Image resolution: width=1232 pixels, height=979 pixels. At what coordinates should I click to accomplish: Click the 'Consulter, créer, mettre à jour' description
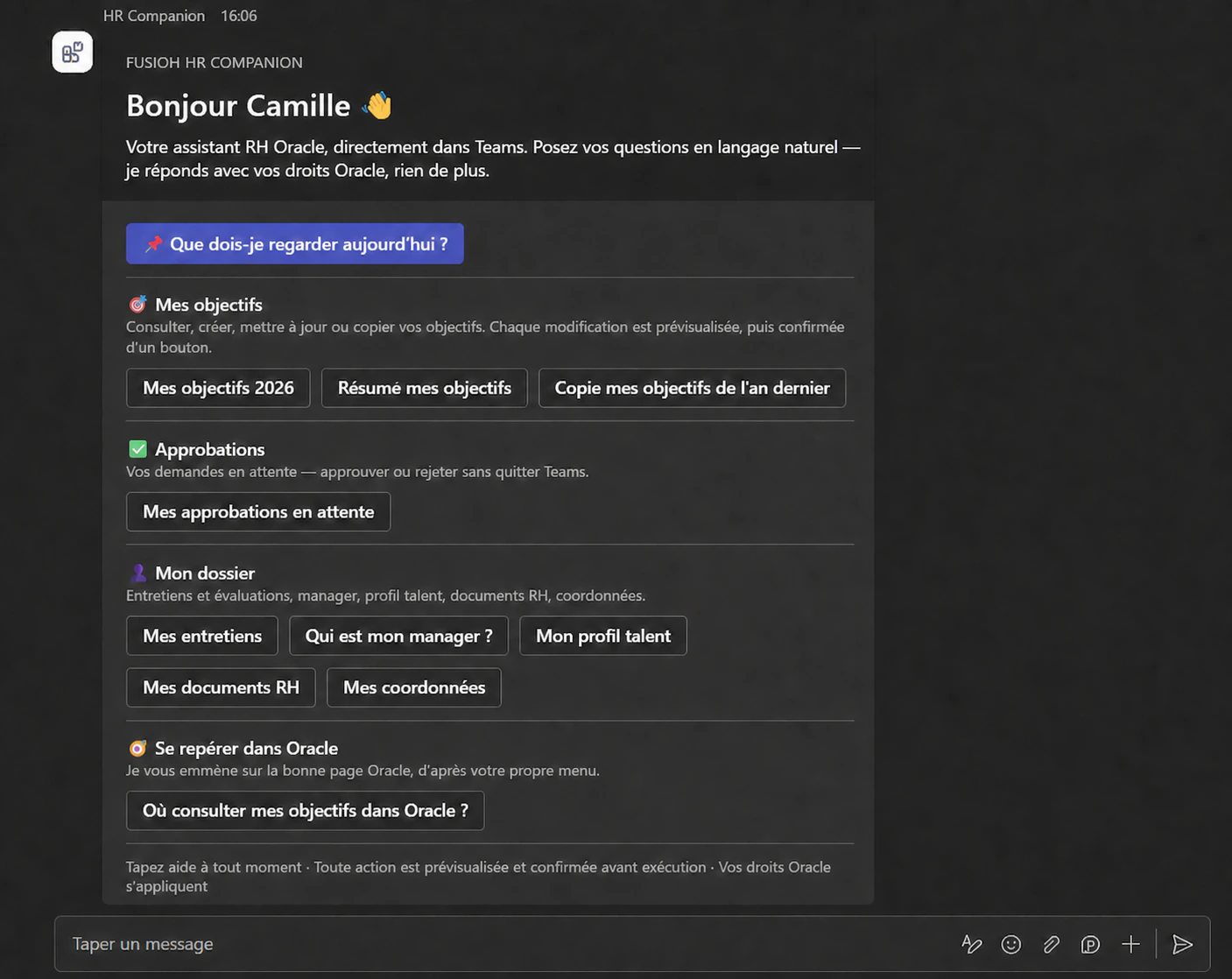485,337
